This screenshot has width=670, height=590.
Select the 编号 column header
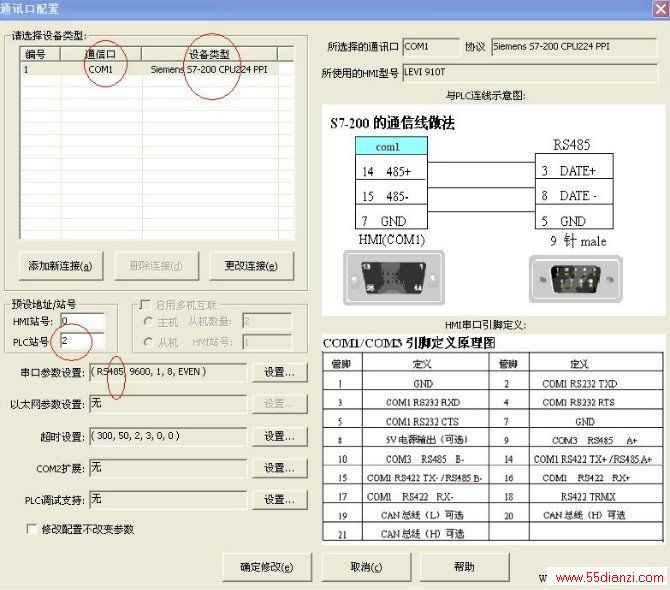tap(41, 54)
